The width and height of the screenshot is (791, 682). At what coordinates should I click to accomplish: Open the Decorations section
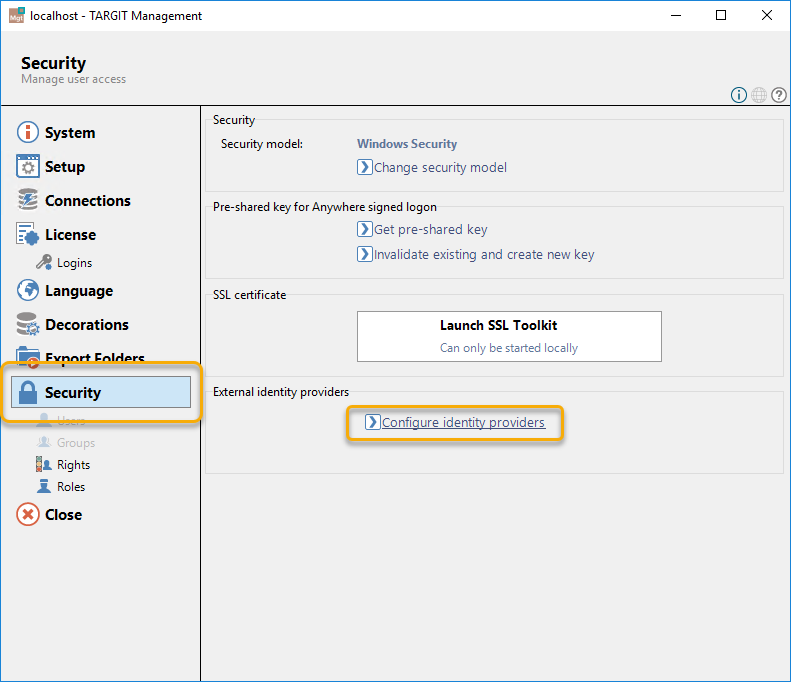pyautogui.click(x=87, y=324)
